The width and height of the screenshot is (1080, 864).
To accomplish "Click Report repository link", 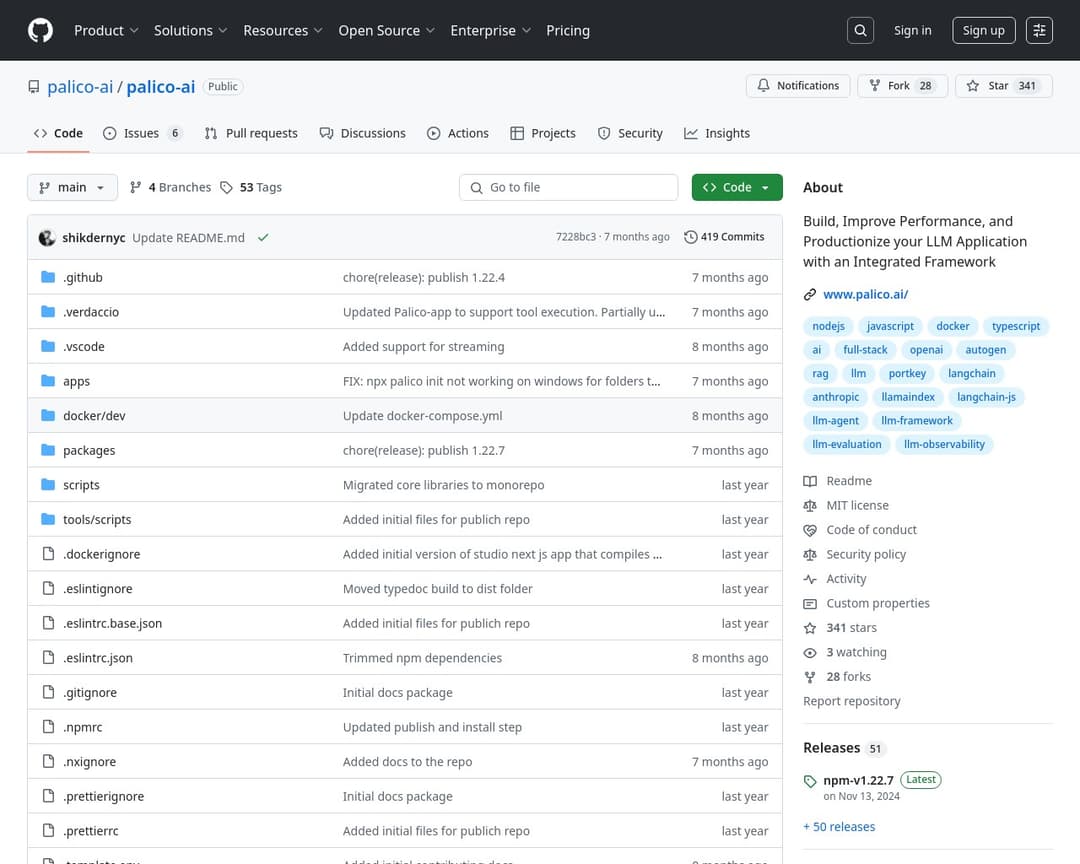I will [x=851, y=701].
